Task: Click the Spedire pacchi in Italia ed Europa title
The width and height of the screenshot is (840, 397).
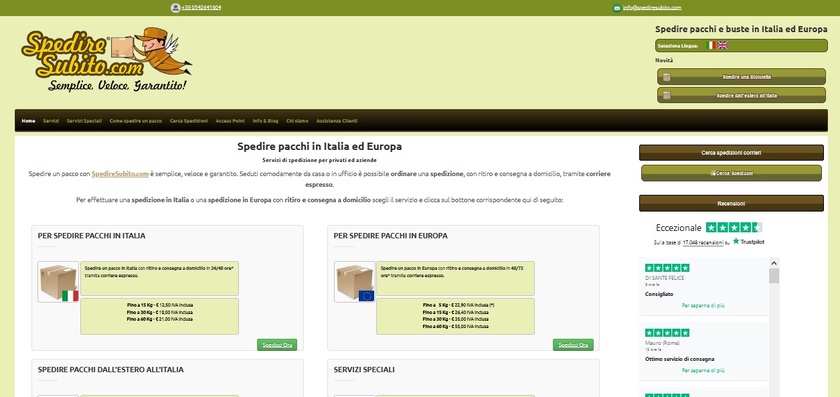Action: [319, 146]
